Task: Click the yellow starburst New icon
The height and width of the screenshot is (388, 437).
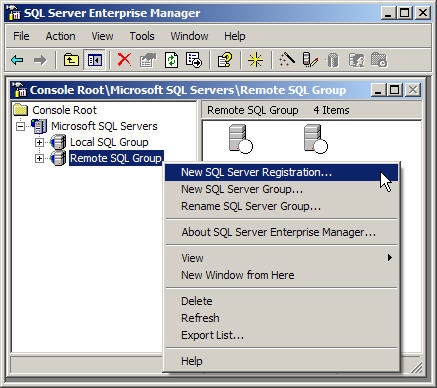Action: tap(255, 60)
